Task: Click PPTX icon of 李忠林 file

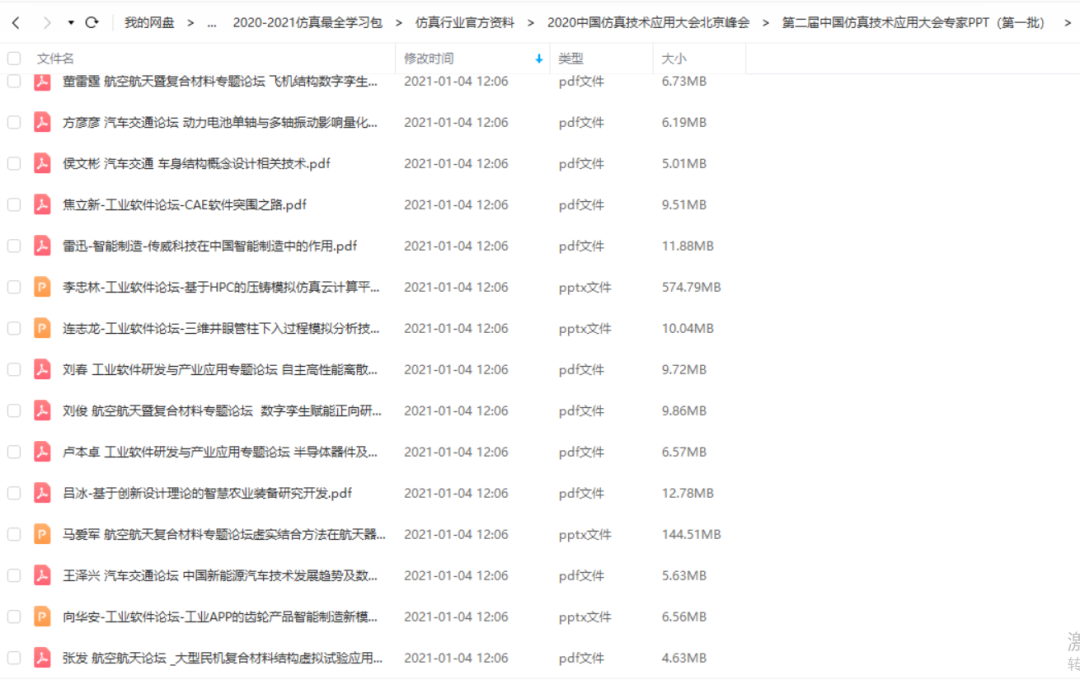Action: click(42, 287)
